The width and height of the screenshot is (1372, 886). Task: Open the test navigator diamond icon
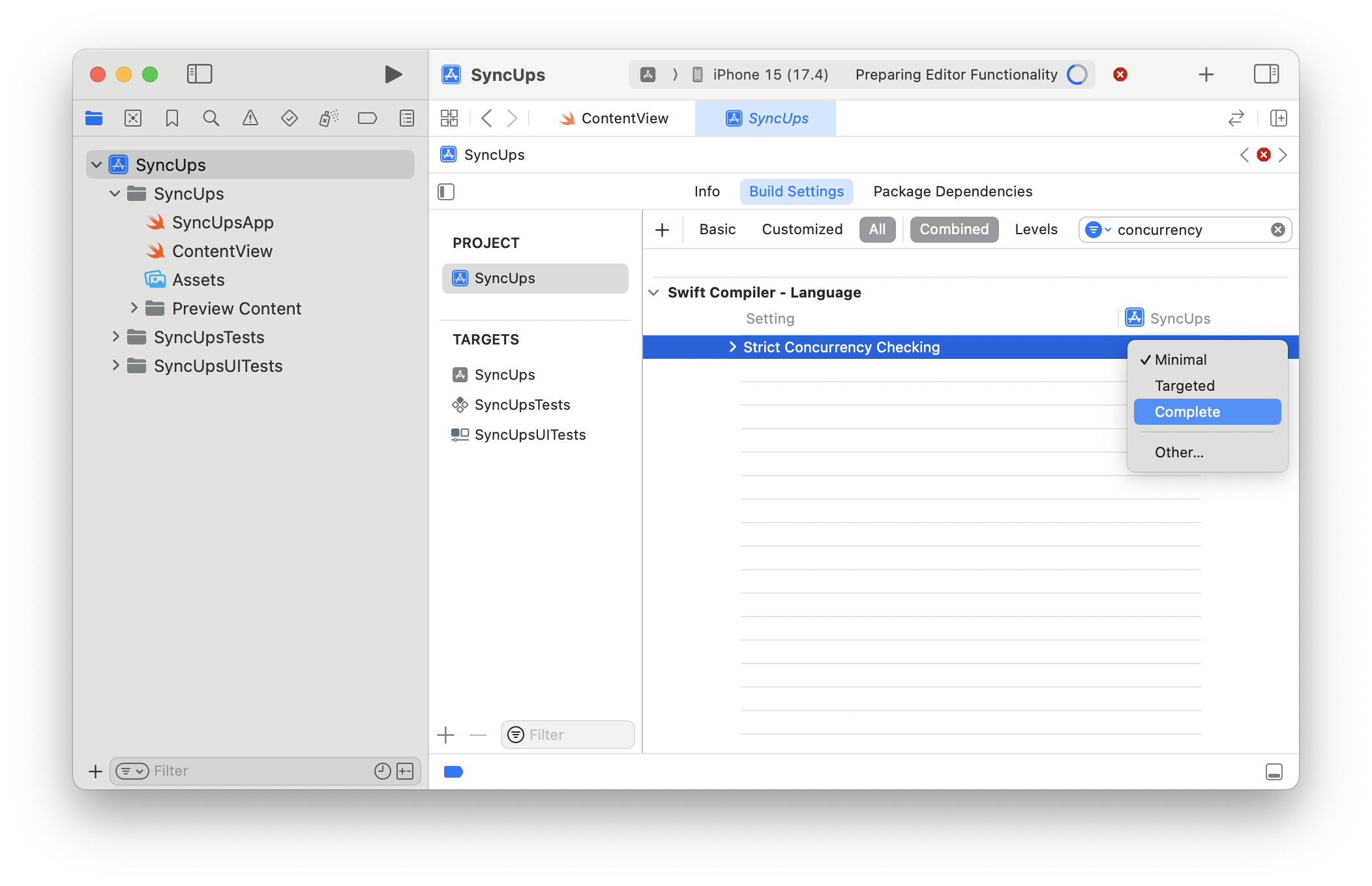(290, 118)
